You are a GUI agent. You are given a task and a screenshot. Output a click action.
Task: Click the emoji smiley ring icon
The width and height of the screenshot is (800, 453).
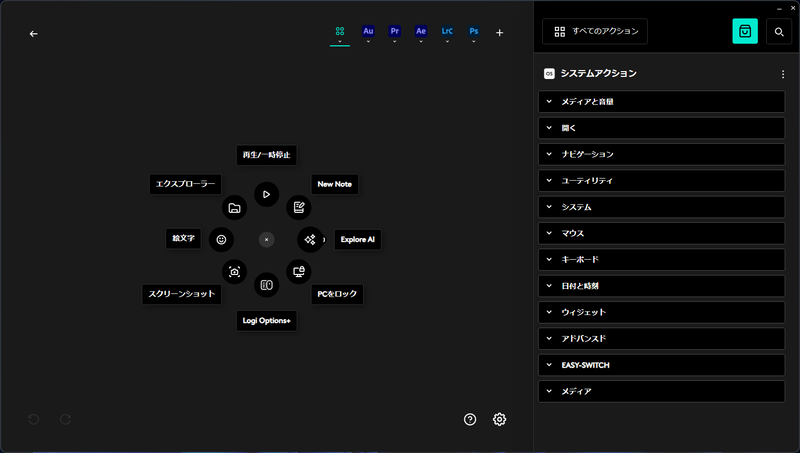[x=221, y=239]
